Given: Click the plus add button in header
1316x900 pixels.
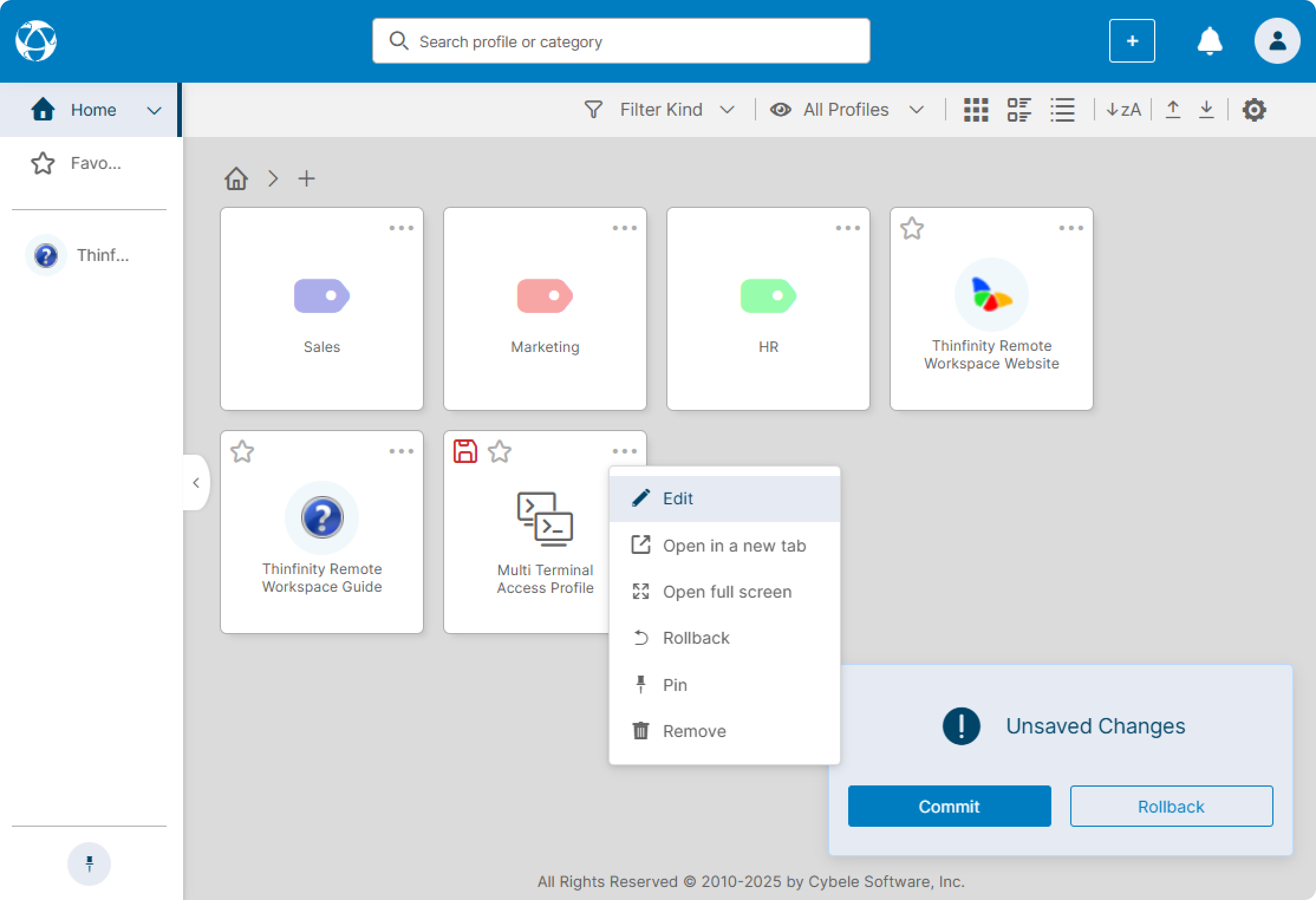Looking at the screenshot, I should tap(1132, 41).
